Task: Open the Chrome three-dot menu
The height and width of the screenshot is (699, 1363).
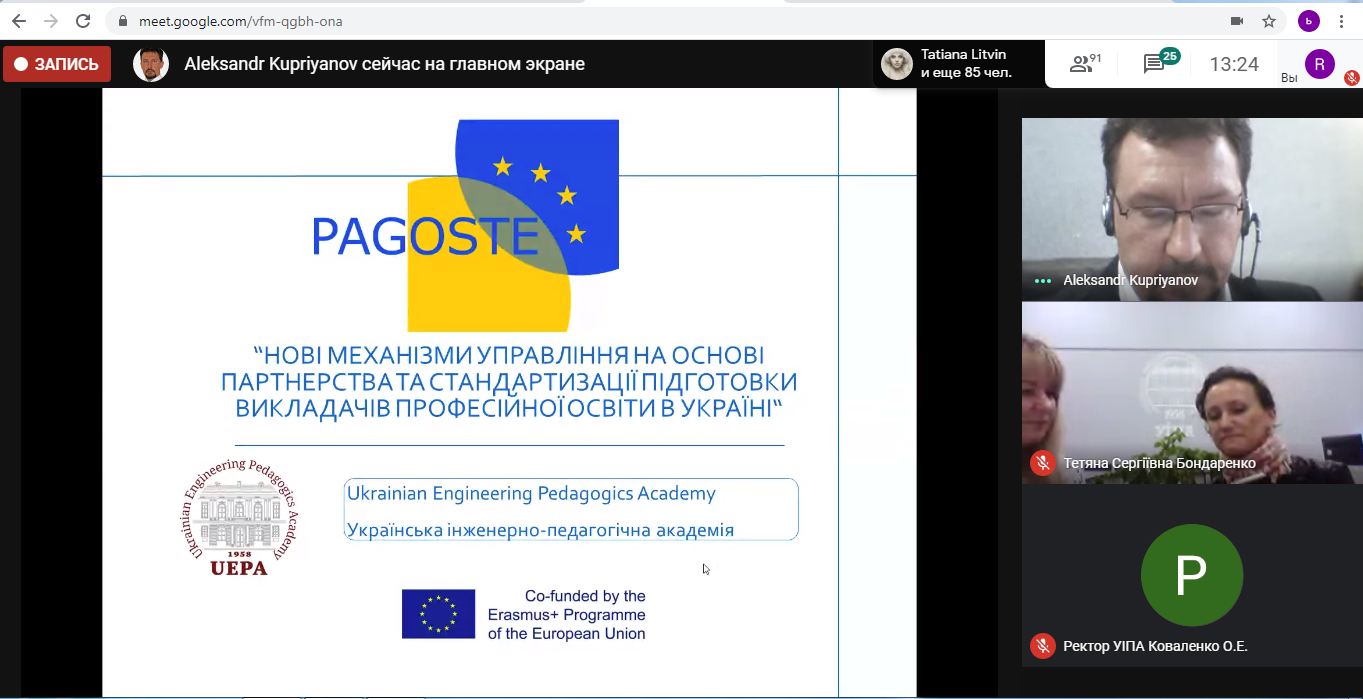Action: 1341,21
